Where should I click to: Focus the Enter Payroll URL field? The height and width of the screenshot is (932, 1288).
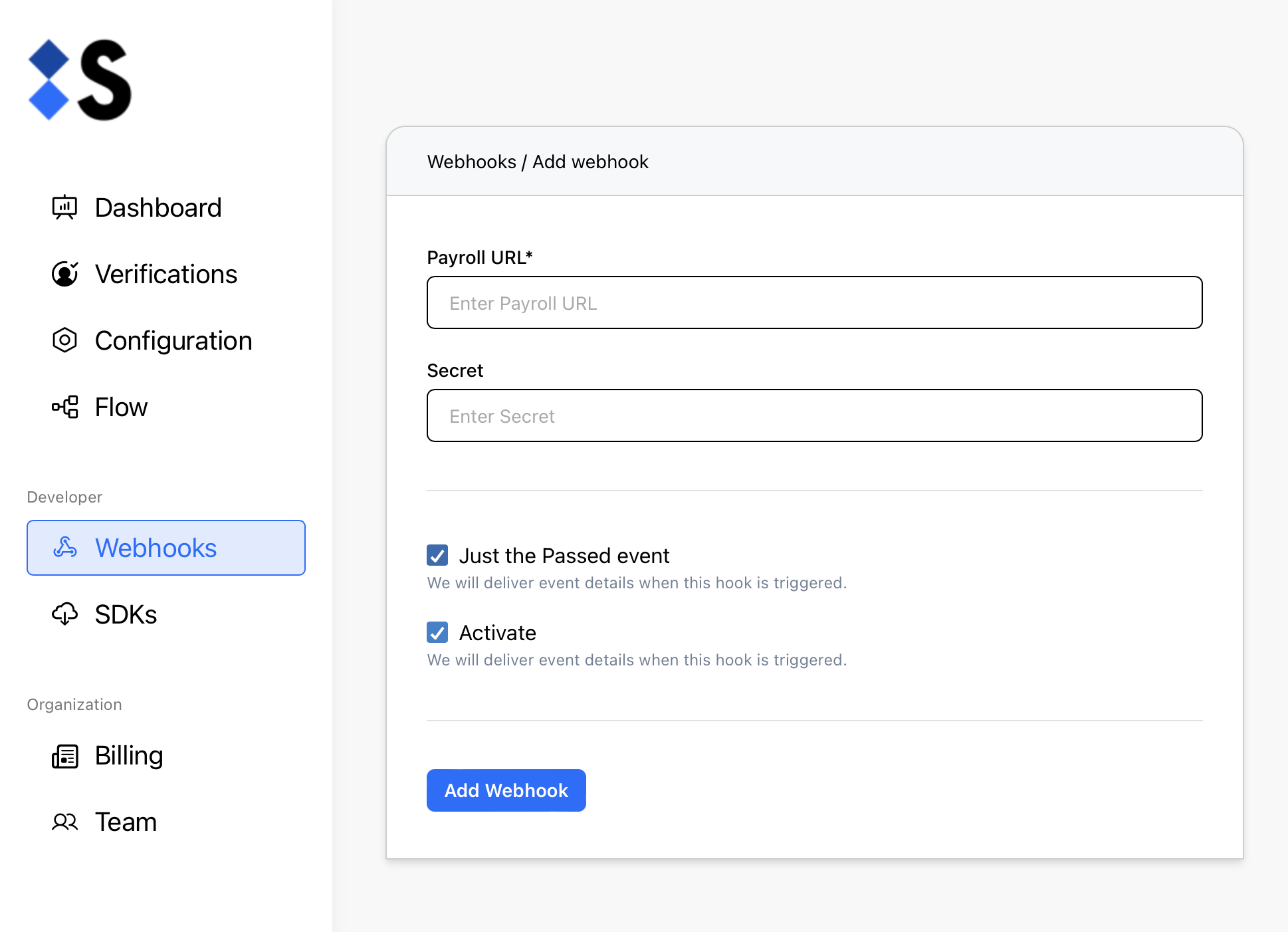click(814, 302)
